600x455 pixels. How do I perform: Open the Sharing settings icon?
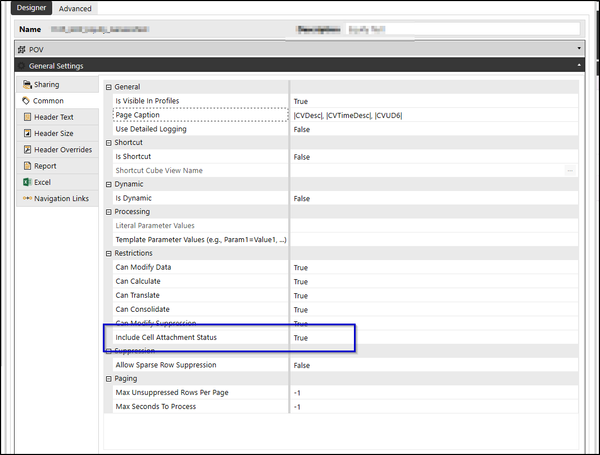point(27,85)
